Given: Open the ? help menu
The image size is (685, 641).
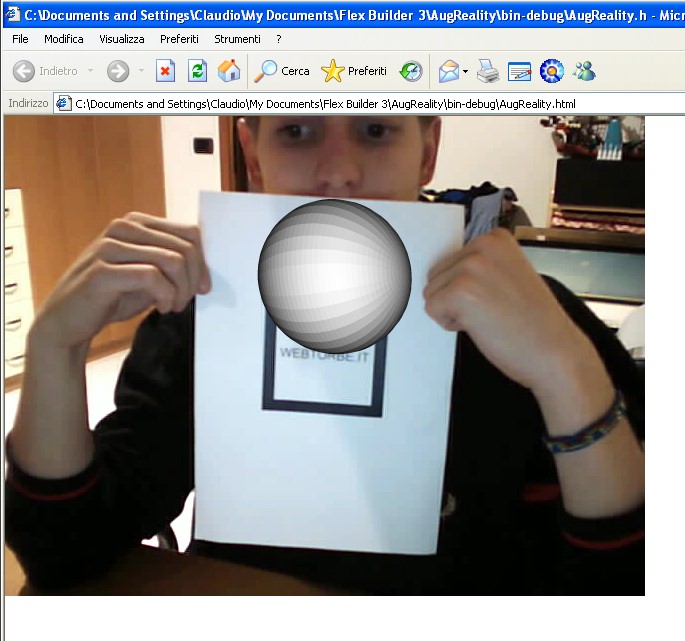Looking at the screenshot, I should [x=279, y=39].
